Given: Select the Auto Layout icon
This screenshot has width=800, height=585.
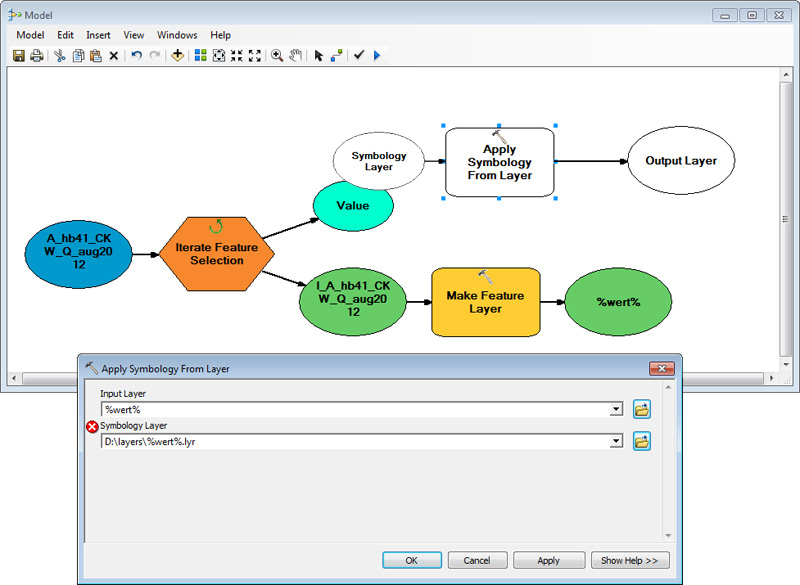Looking at the screenshot, I should click(x=200, y=56).
